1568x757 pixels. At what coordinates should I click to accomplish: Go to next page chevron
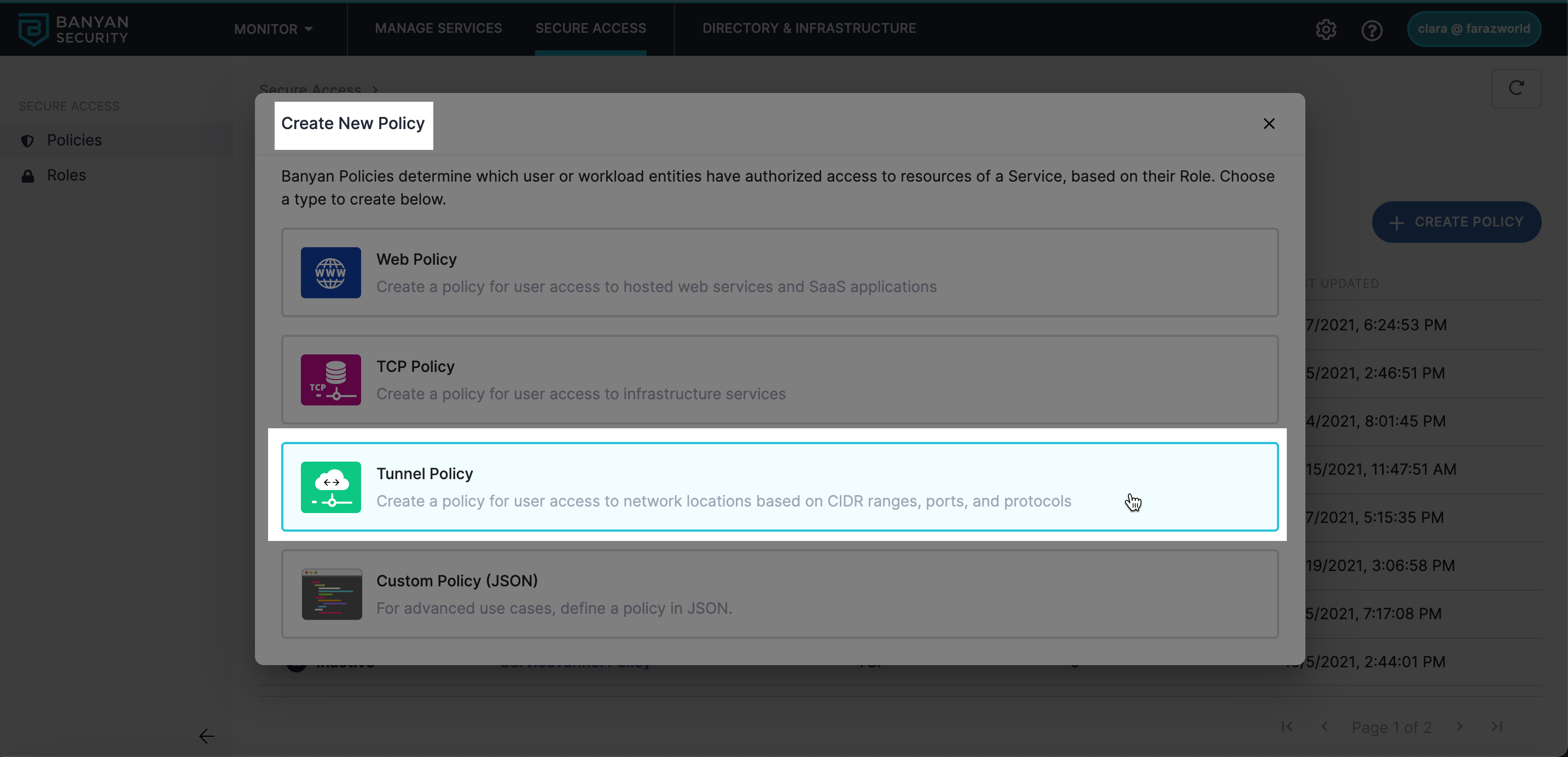(1459, 726)
